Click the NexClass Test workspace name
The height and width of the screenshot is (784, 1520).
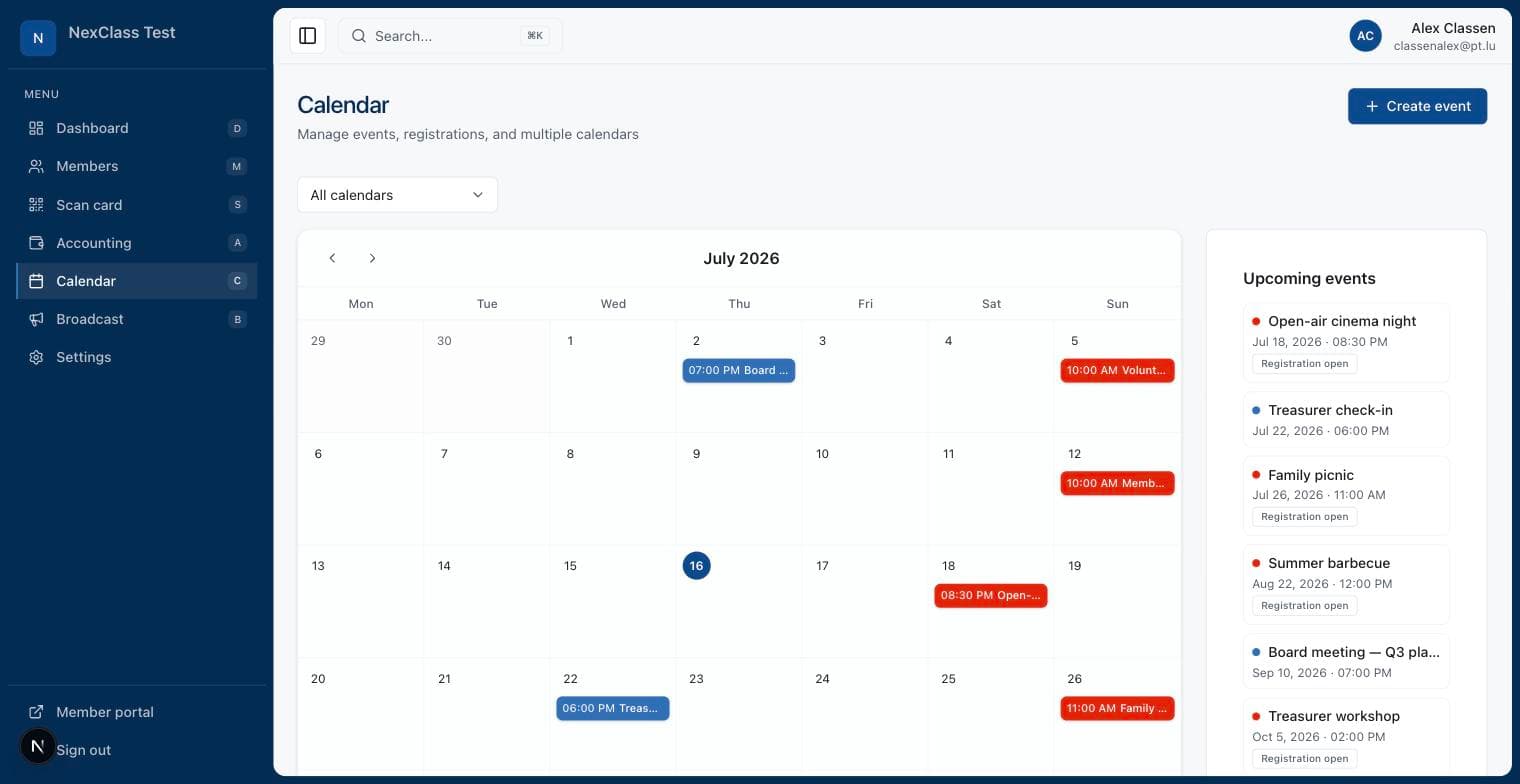click(122, 32)
